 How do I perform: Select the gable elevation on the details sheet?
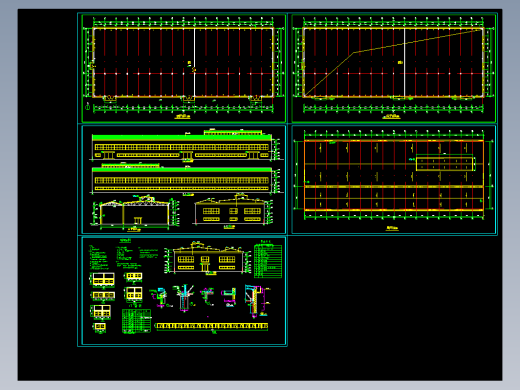(207, 258)
